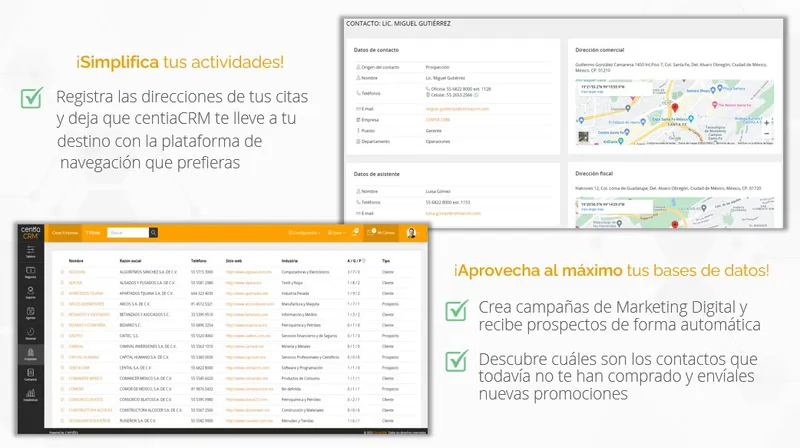This screenshot has width=800, height=448.
Task: Open the CENTIA CRM empresa link
Action: pos(438,120)
